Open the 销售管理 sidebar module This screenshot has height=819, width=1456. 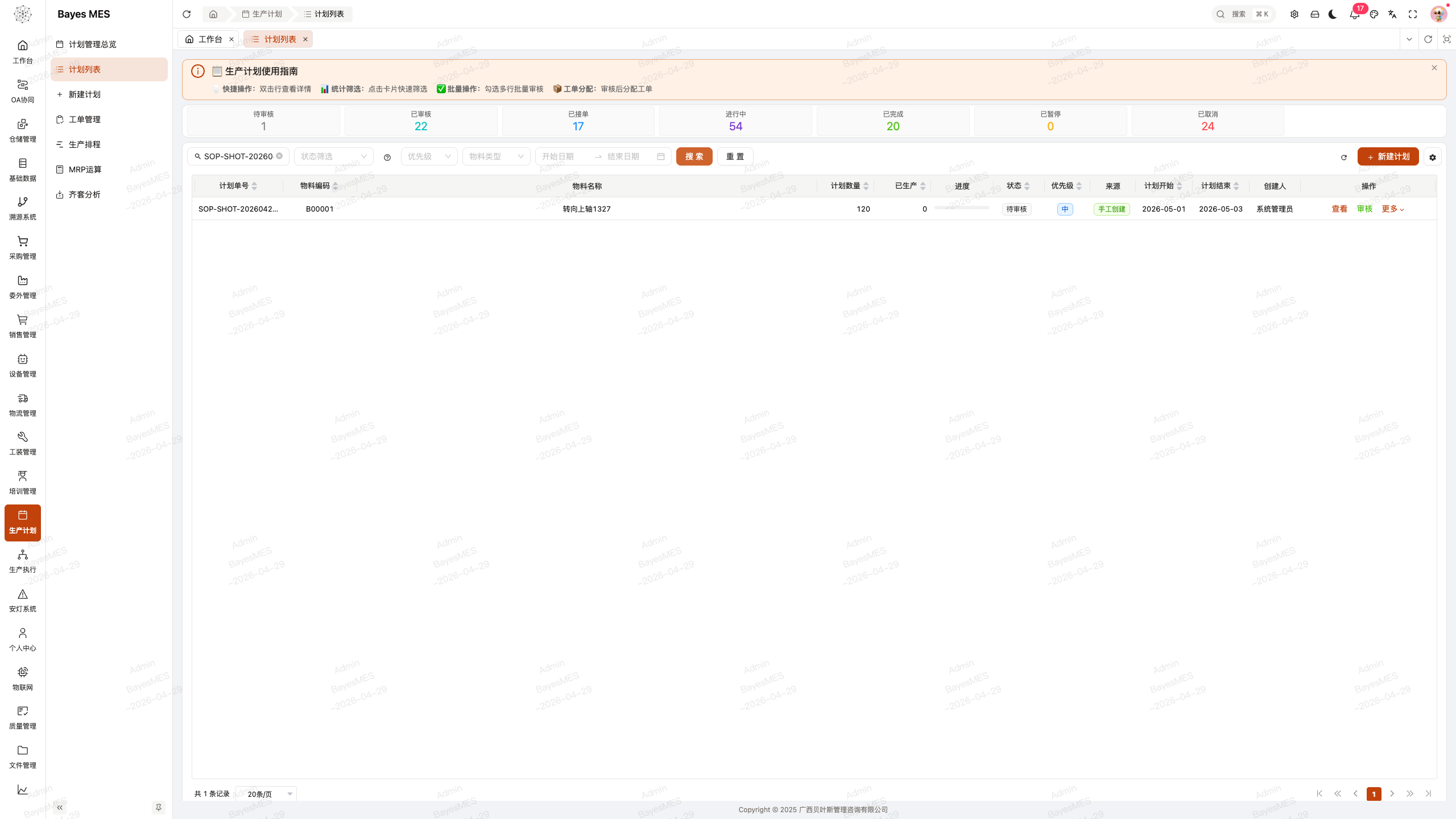click(23, 326)
